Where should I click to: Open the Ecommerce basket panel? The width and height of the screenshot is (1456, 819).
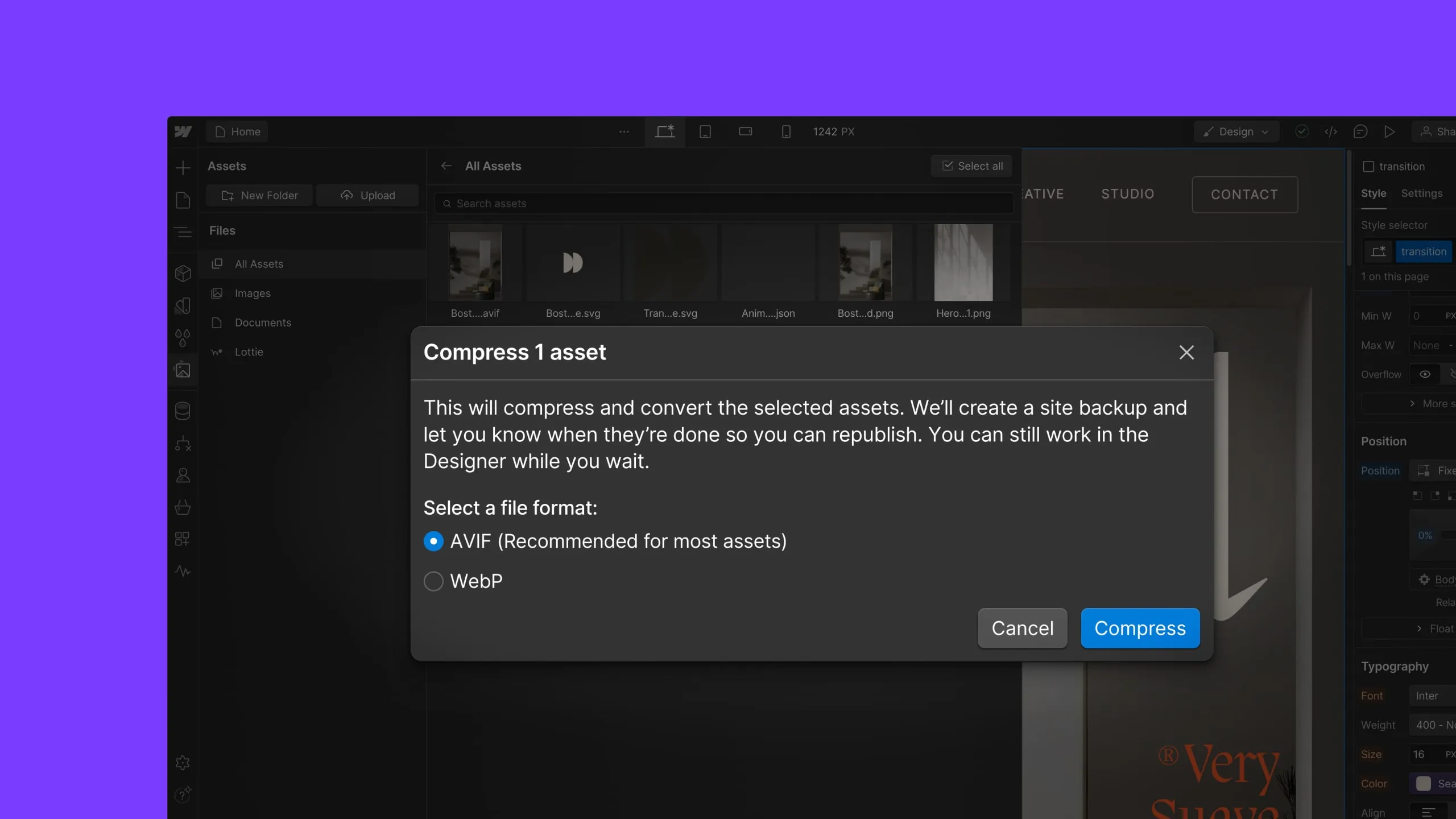[x=183, y=507]
